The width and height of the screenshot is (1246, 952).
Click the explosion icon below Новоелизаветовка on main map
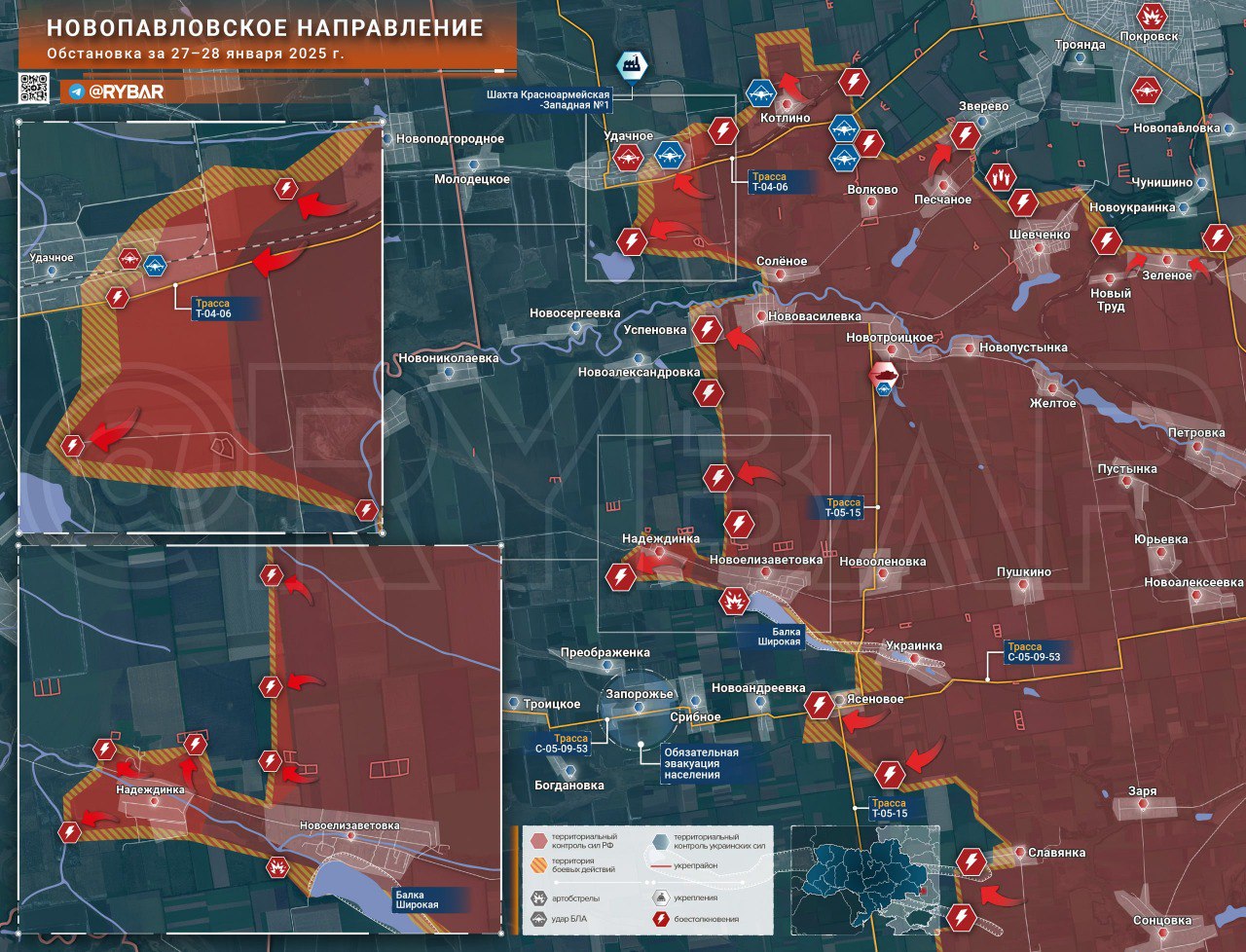click(733, 602)
